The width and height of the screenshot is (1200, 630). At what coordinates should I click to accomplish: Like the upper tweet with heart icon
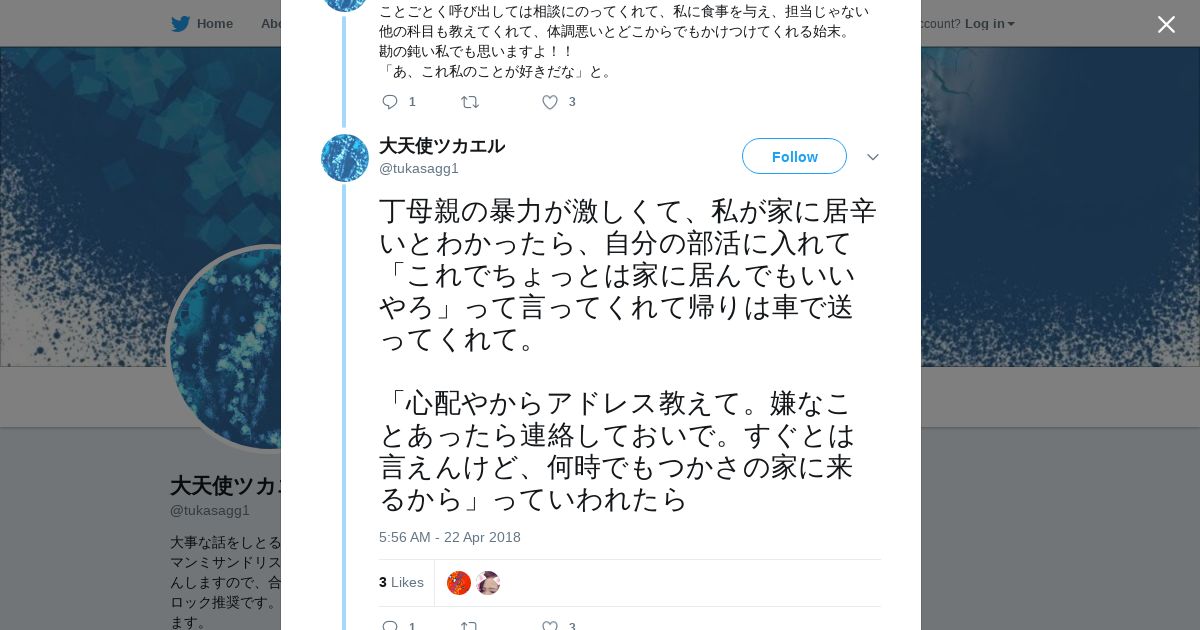(550, 102)
